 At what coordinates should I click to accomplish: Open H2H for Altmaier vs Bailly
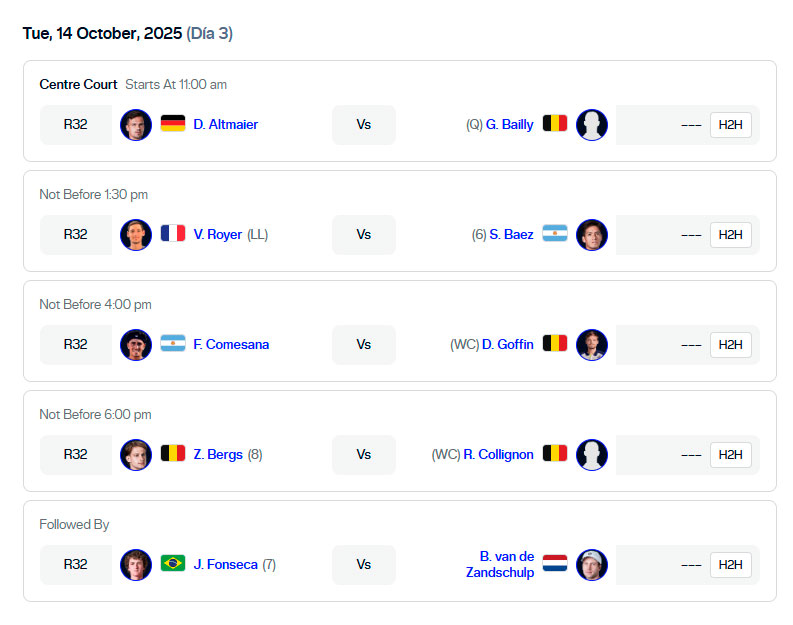click(x=730, y=125)
